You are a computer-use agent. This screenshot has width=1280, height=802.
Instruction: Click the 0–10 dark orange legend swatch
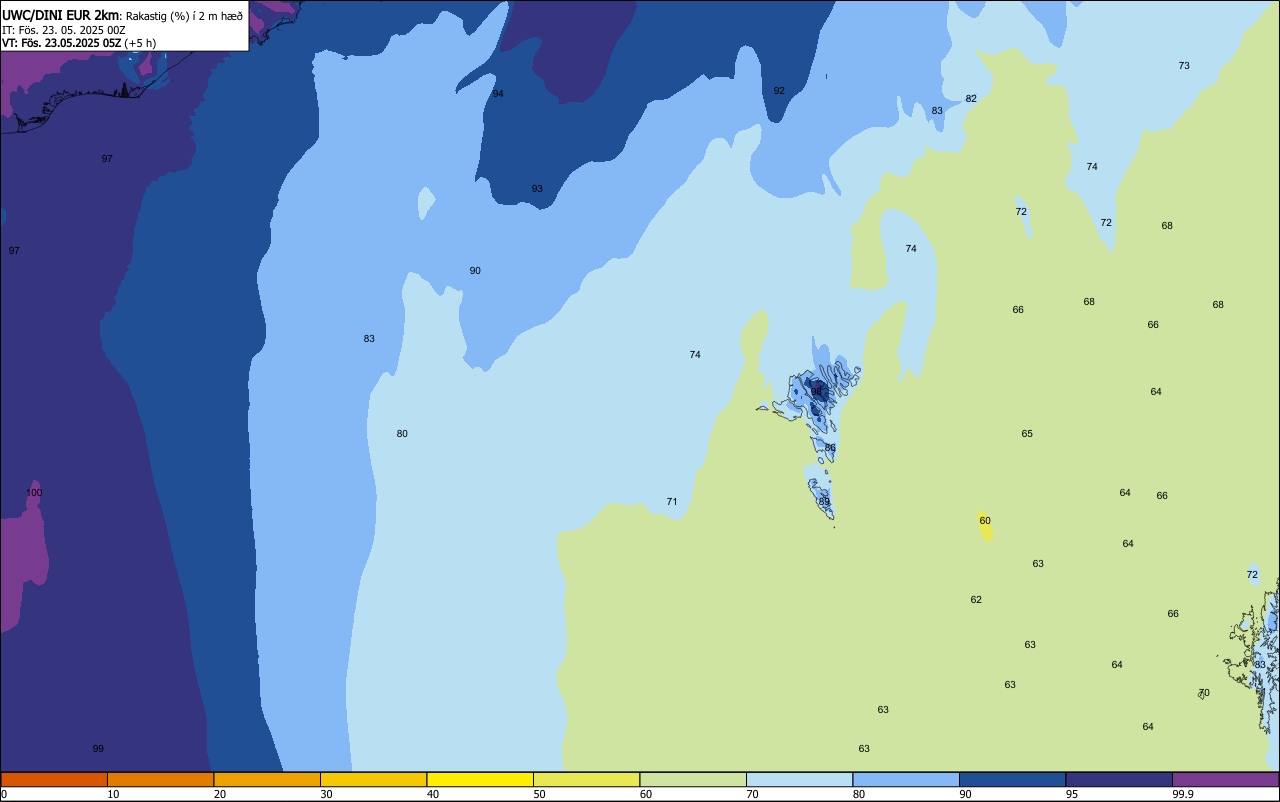[54, 779]
